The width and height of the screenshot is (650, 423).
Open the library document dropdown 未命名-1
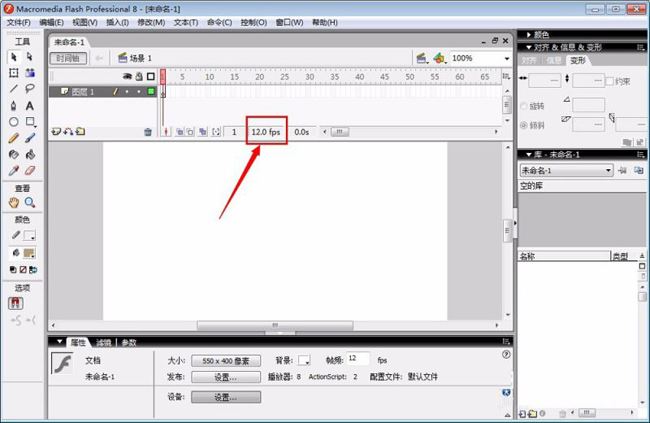[x=566, y=170]
